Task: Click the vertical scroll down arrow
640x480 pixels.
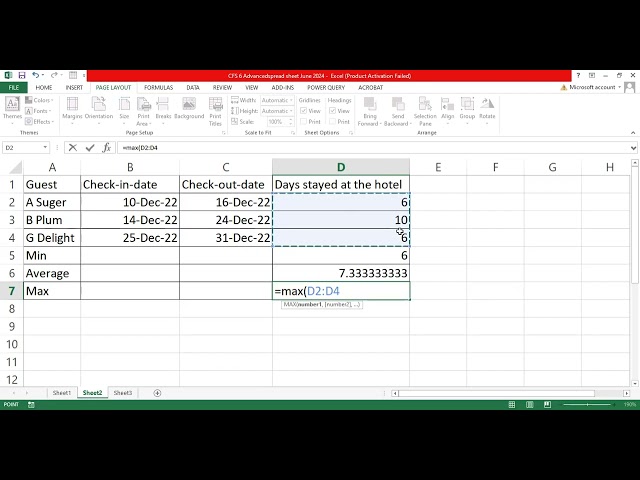Action: pyautogui.click(x=635, y=384)
